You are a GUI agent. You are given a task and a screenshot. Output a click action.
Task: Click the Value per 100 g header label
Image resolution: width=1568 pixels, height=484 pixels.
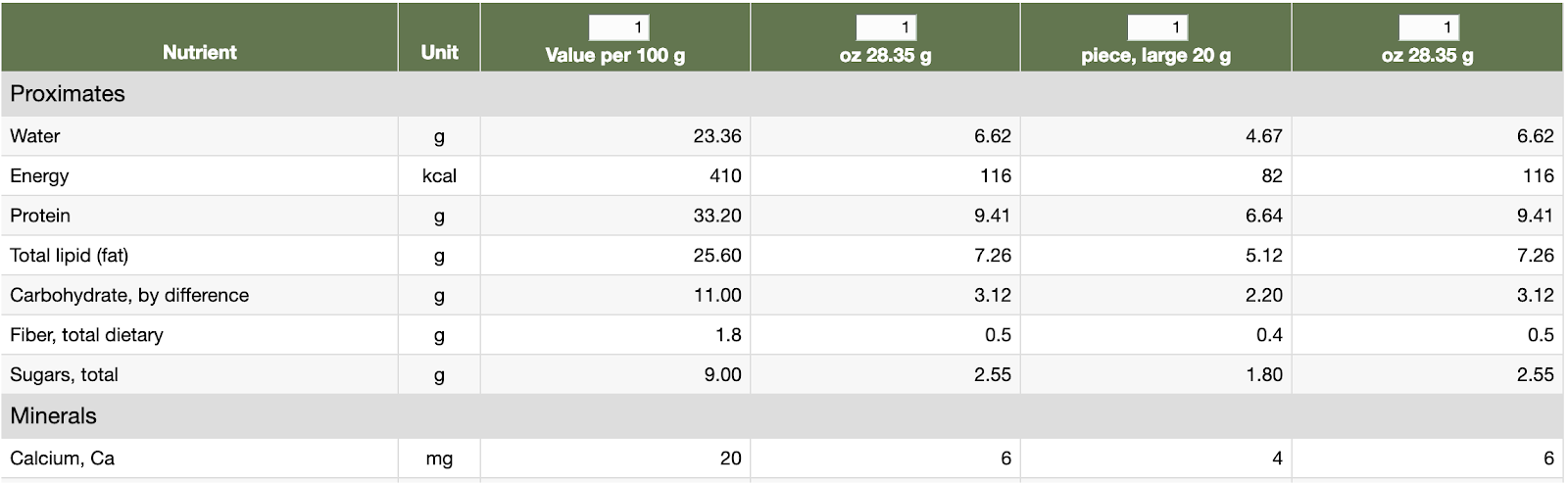point(614,56)
